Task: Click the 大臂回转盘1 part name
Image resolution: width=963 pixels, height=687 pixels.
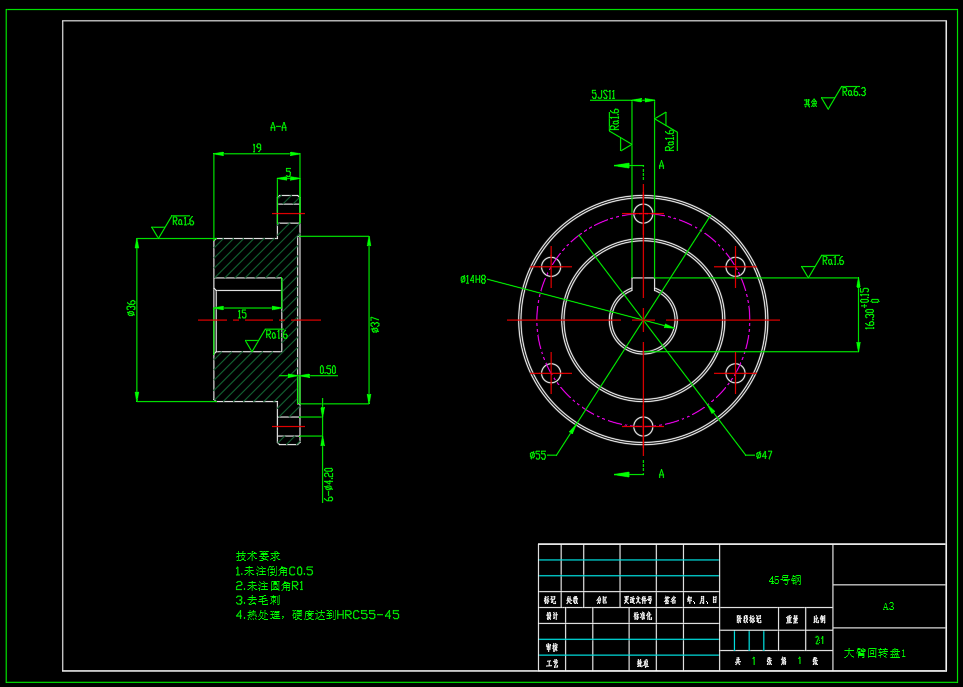Action: pos(875,653)
